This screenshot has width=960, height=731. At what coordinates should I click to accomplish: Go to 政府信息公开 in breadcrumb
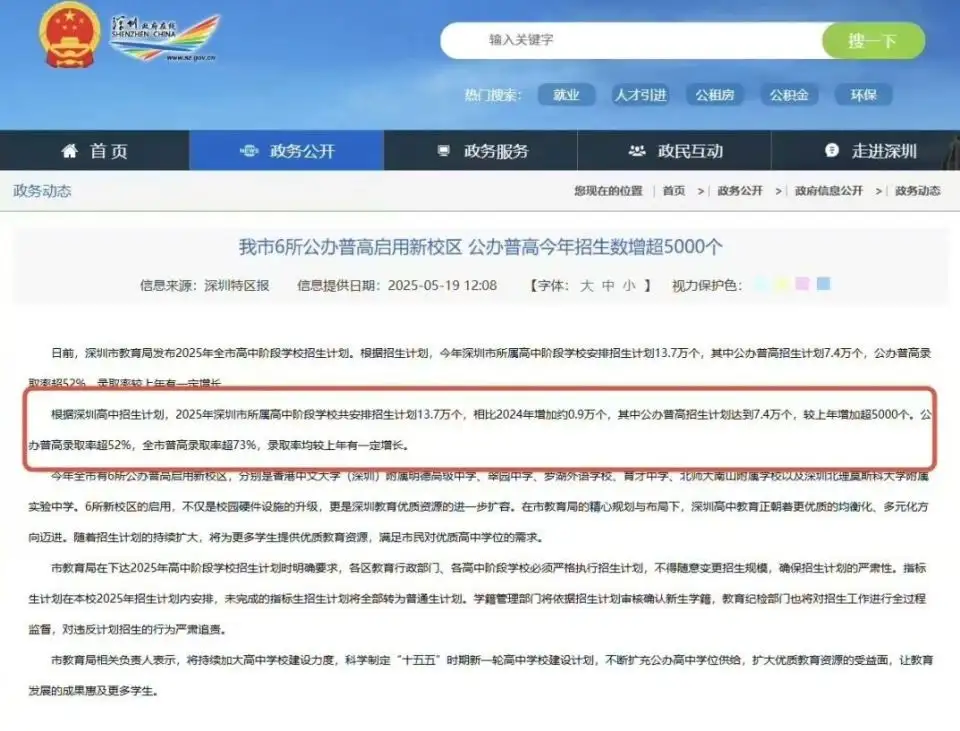(x=829, y=190)
